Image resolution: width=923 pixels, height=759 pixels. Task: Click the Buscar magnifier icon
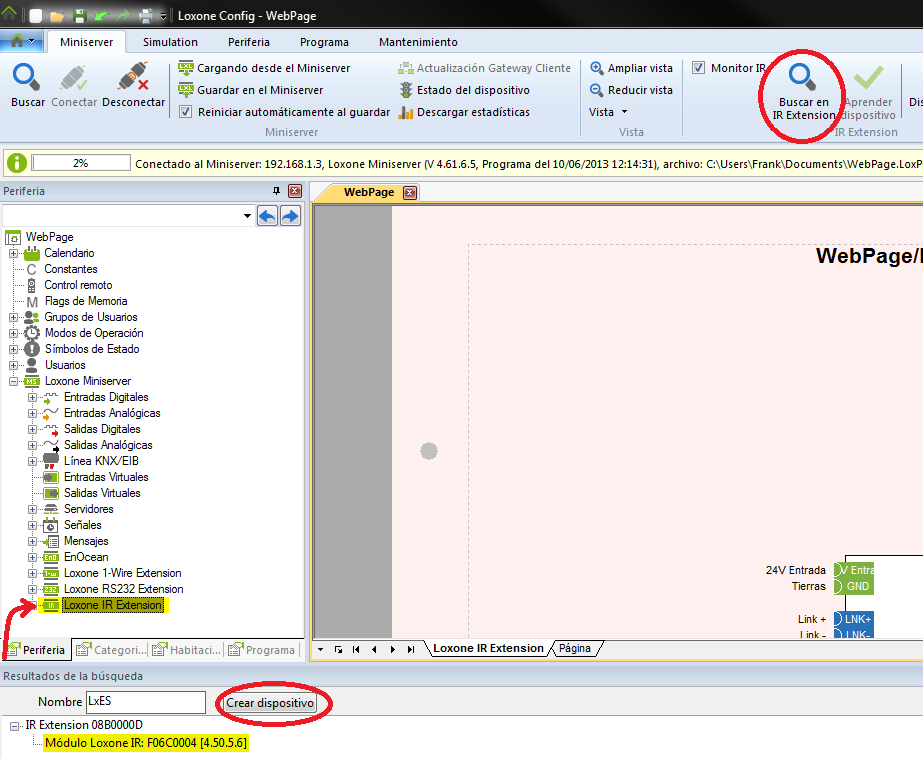click(27, 78)
